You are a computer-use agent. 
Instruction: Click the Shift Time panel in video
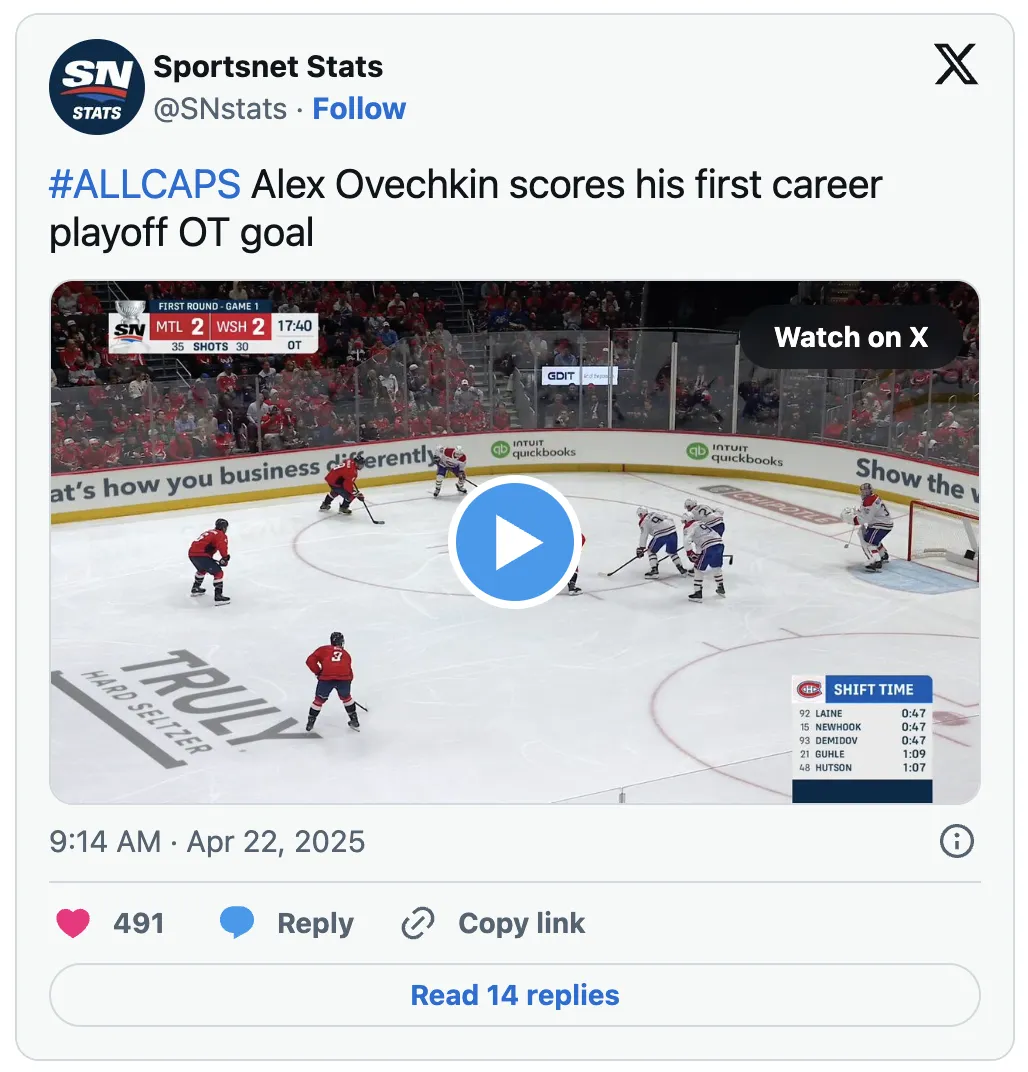pos(863,738)
